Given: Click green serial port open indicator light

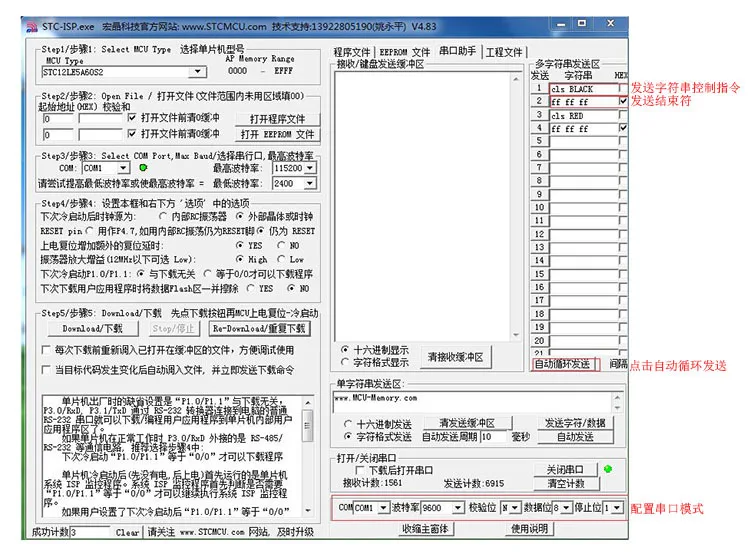Looking at the screenshot, I should (x=608, y=469).
